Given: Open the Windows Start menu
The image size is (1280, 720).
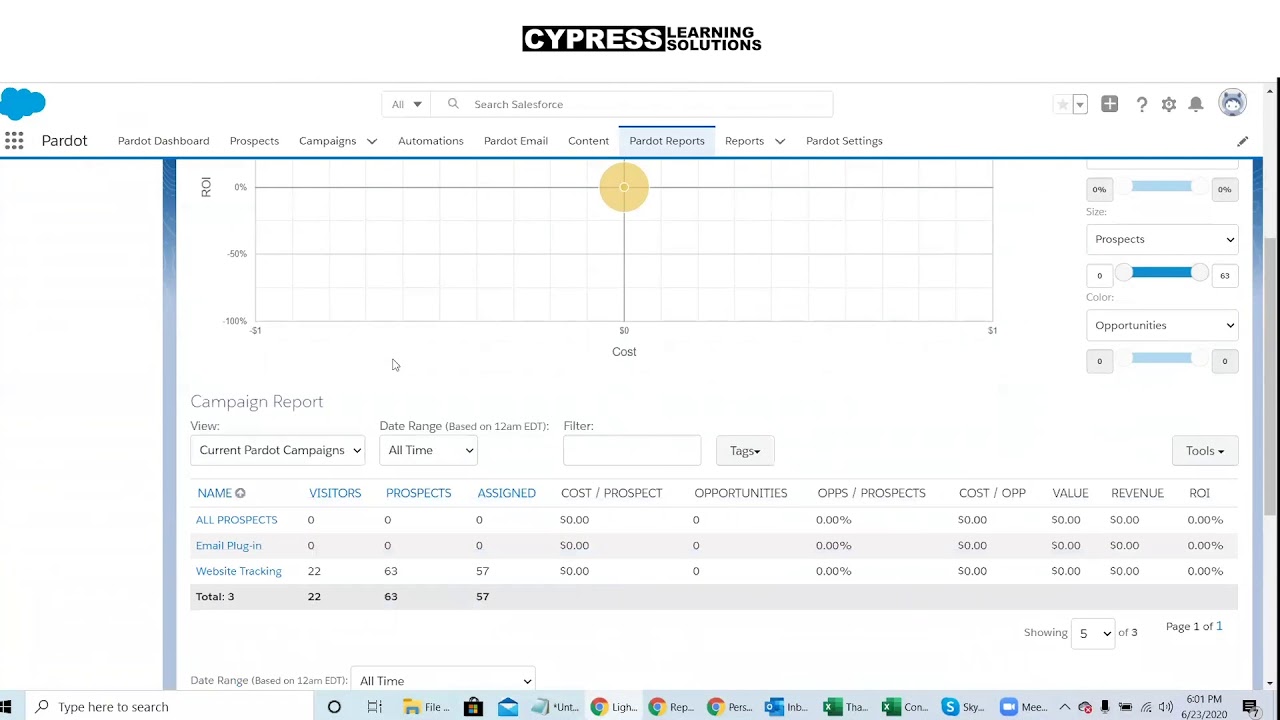Looking at the screenshot, I should (6, 707).
